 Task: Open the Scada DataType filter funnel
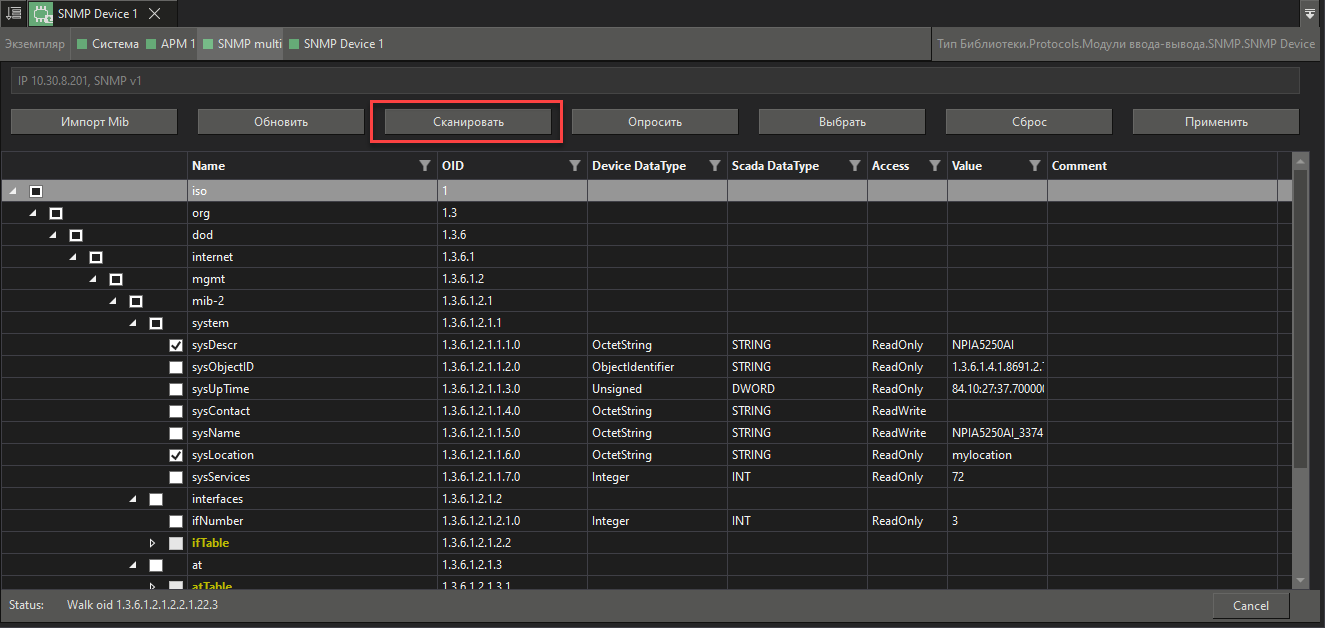click(x=855, y=166)
